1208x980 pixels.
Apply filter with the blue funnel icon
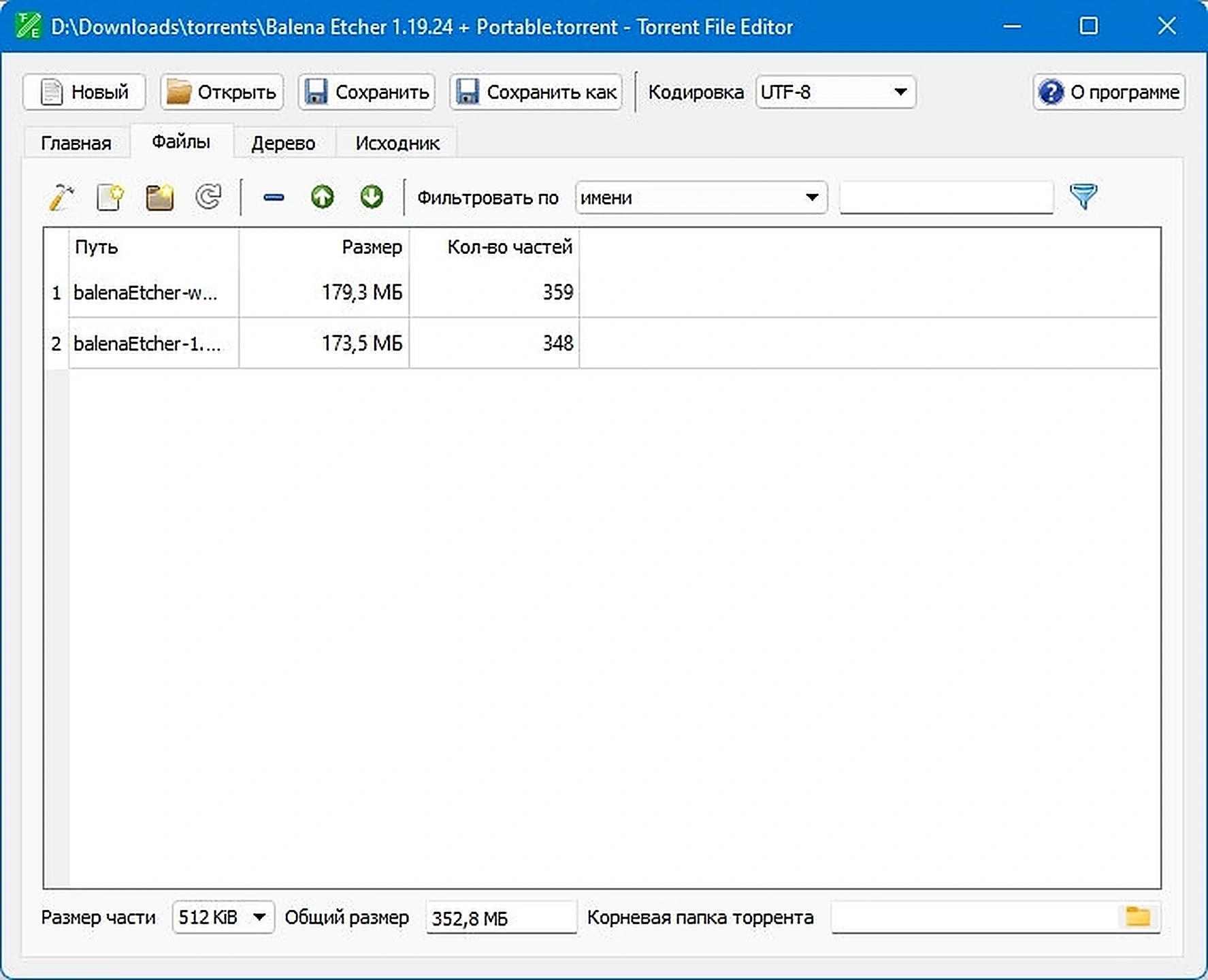[x=1083, y=197]
